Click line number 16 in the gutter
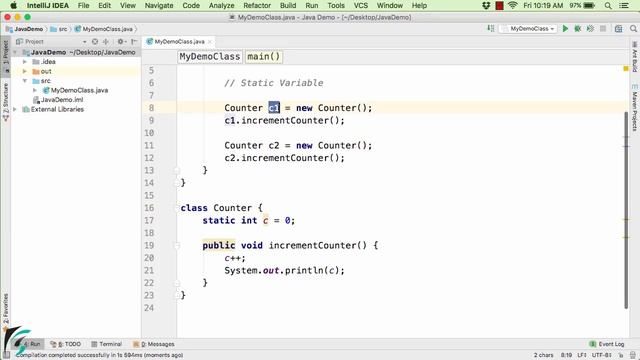 click(x=149, y=208)
